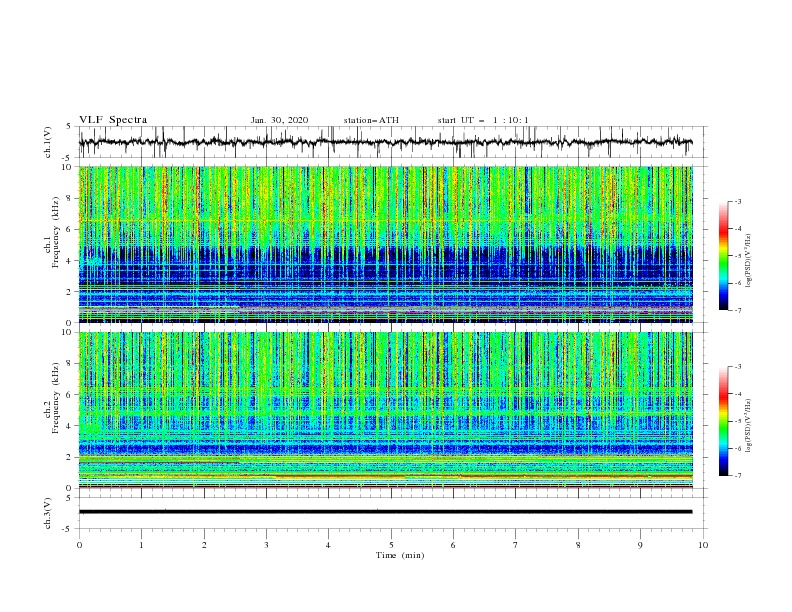Click the Time (min) axis title

400,555
